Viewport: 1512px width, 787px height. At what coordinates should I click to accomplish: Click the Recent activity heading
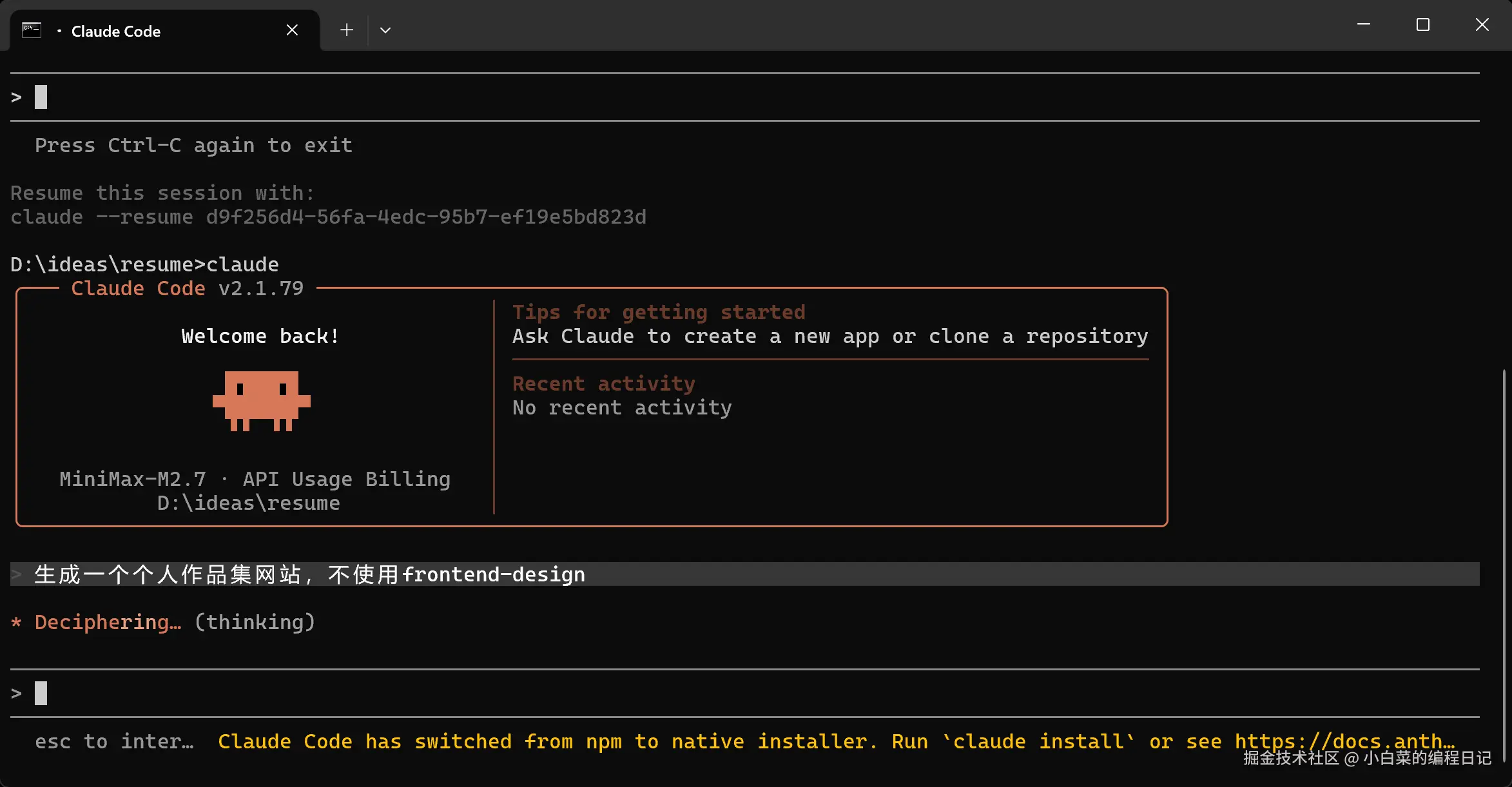(603, 384)
